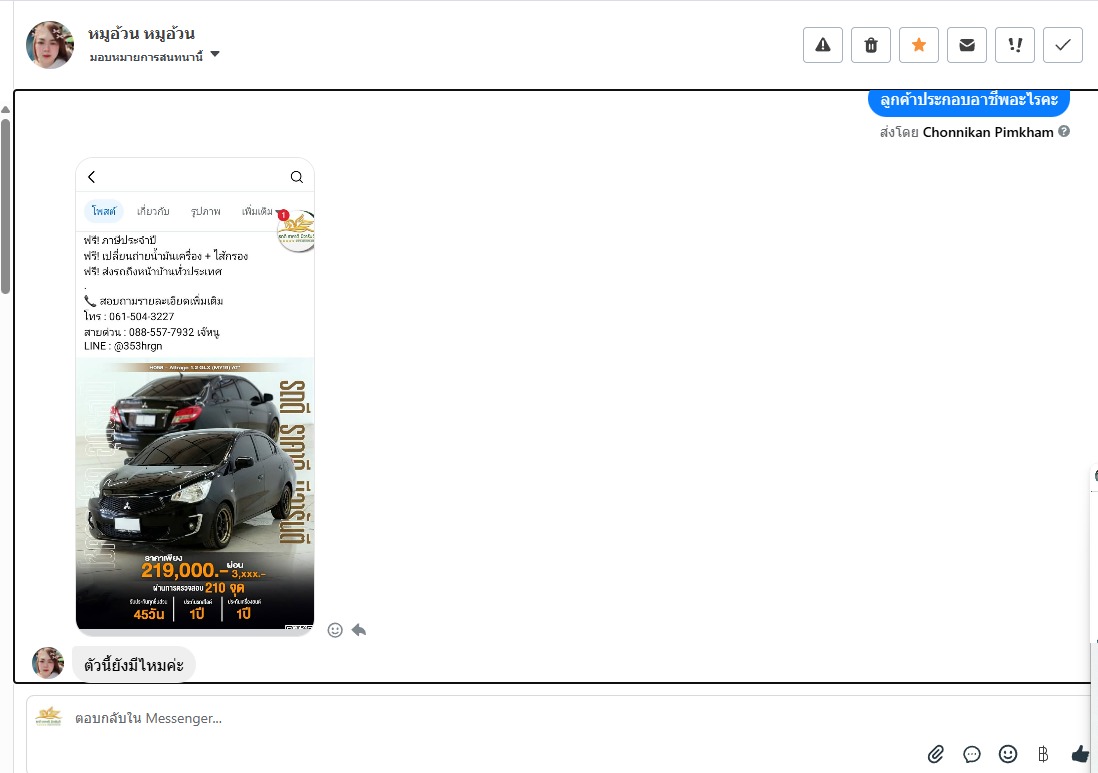The image size is (1098, 773).
Task: Open saved replies speech bubble icon
Action: pyautogui.click(x=972, y=754)
